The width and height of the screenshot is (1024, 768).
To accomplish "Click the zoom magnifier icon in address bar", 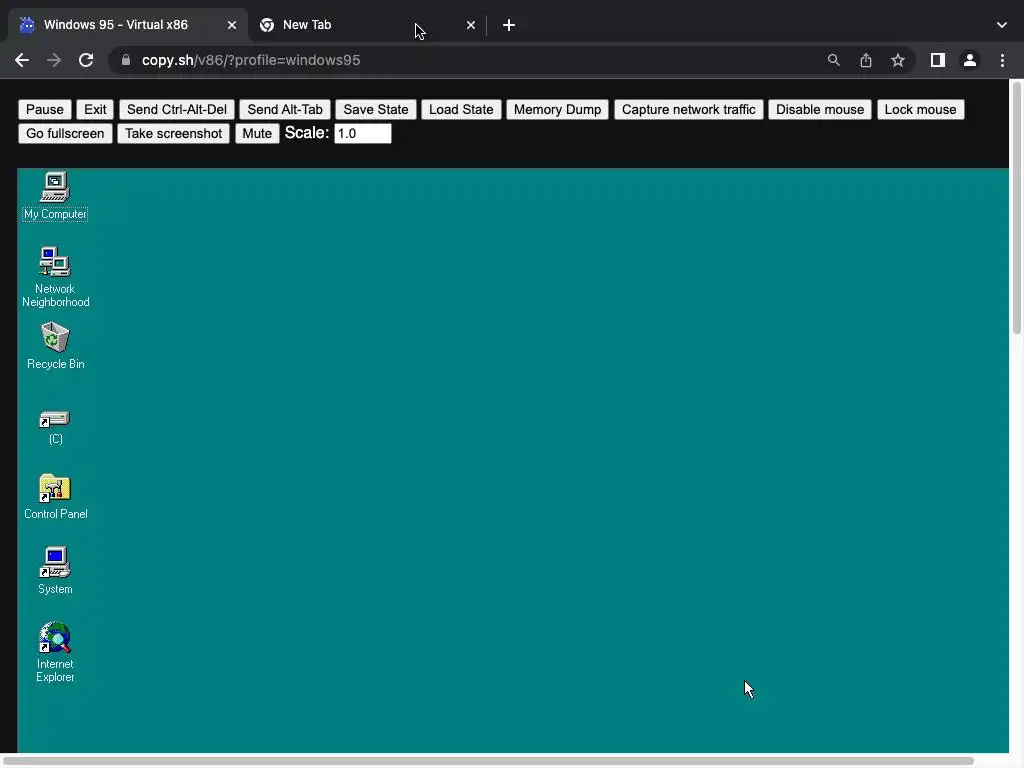I will coord(833,60).
